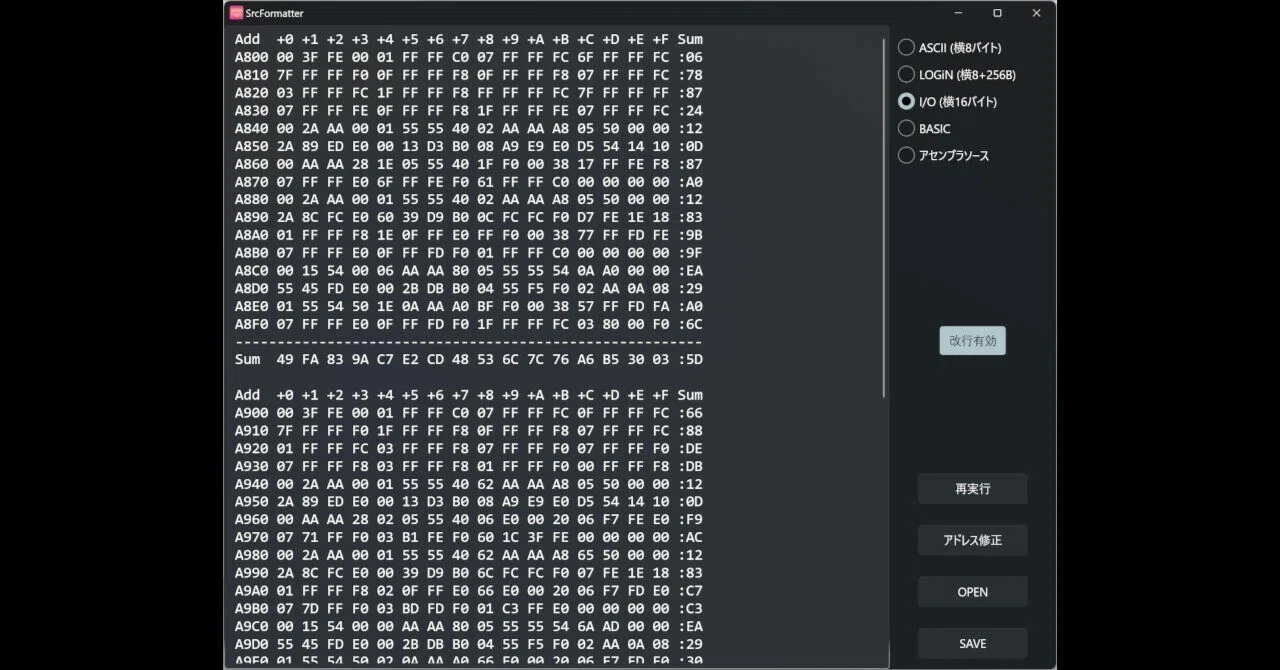The image size is (1280, 670).
Task: Click the SrcFormatter app icon in title bar
Action: click(x=236, y=13)
